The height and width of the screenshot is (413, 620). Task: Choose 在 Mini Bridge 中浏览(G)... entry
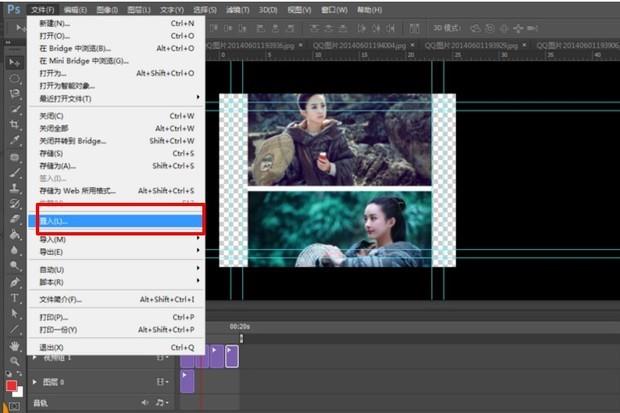tap(117, 61)
